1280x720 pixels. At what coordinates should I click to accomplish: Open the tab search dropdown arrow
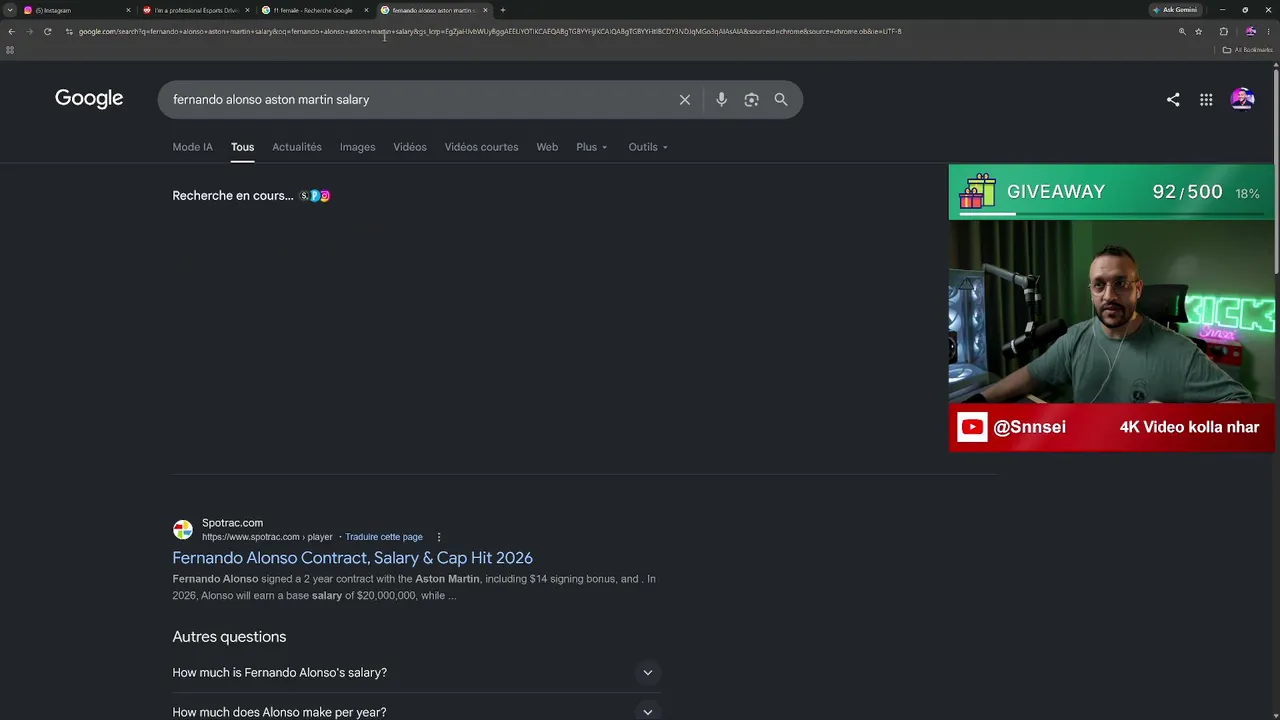(10, 10)
